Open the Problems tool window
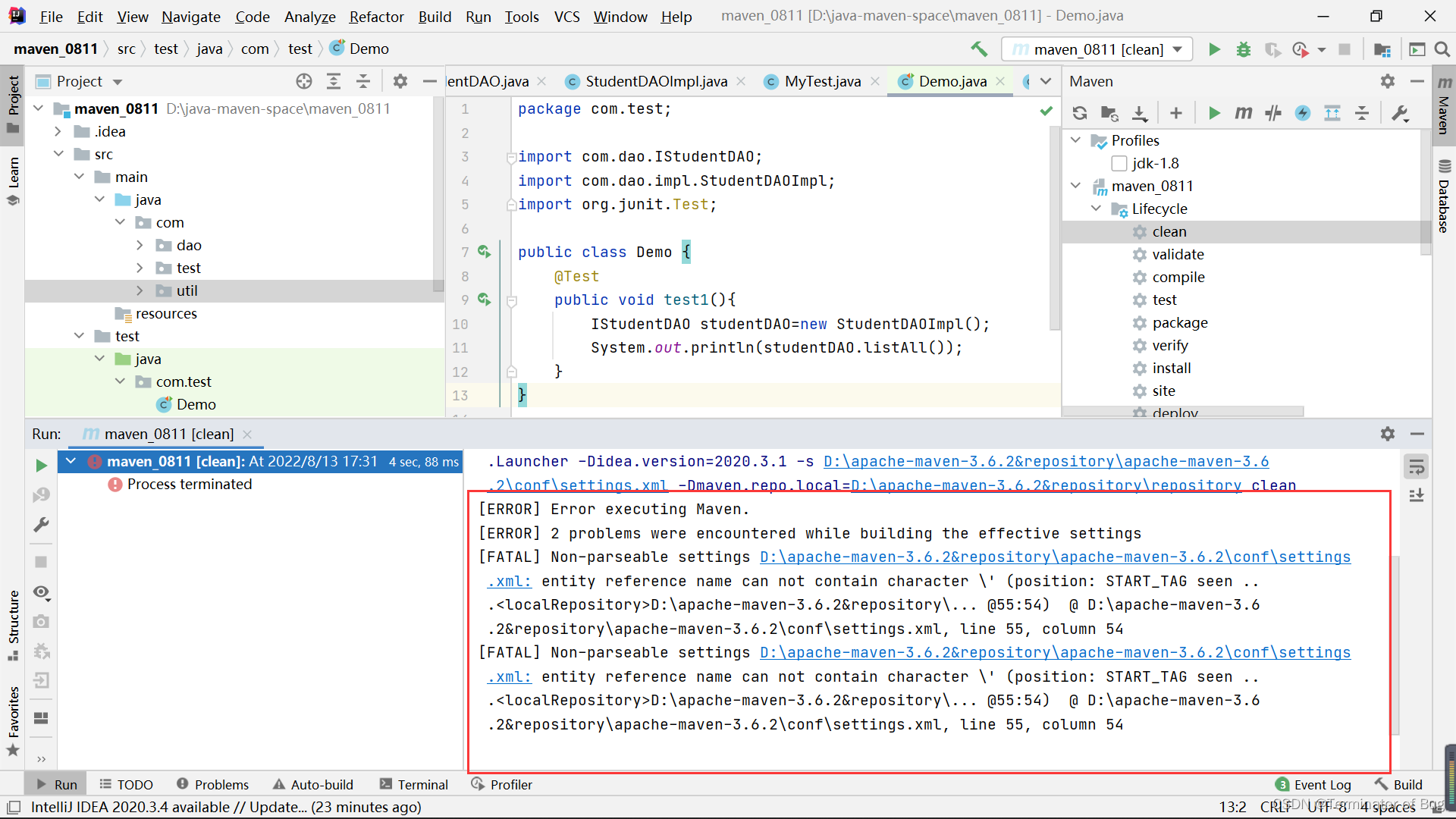 [x=212, y=785]
